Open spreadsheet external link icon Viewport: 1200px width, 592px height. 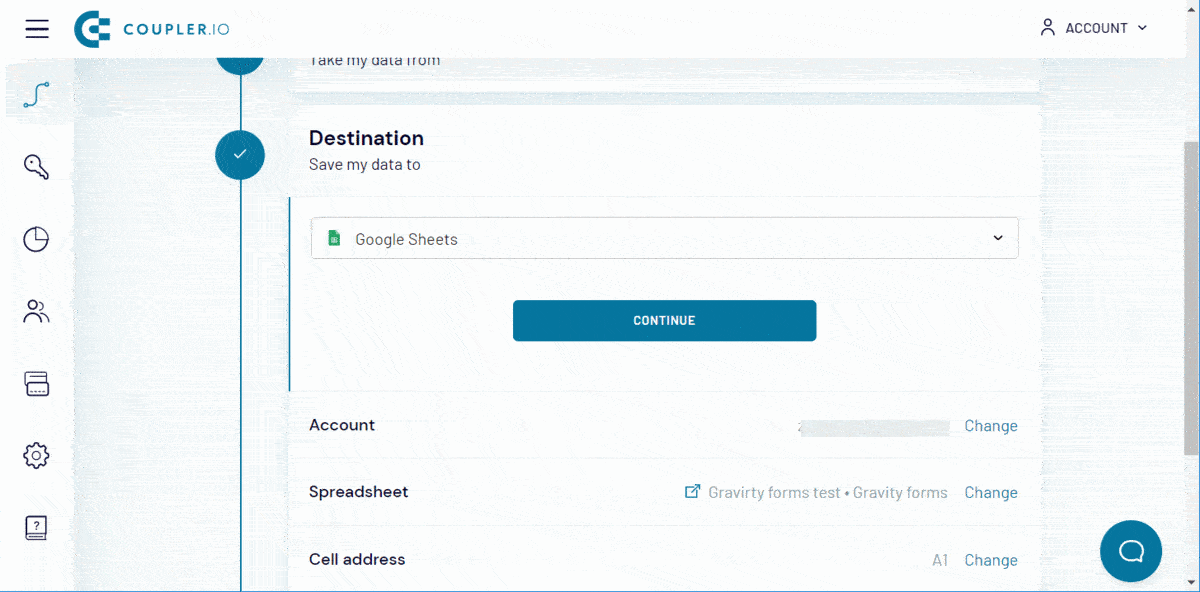click(692, 492)
